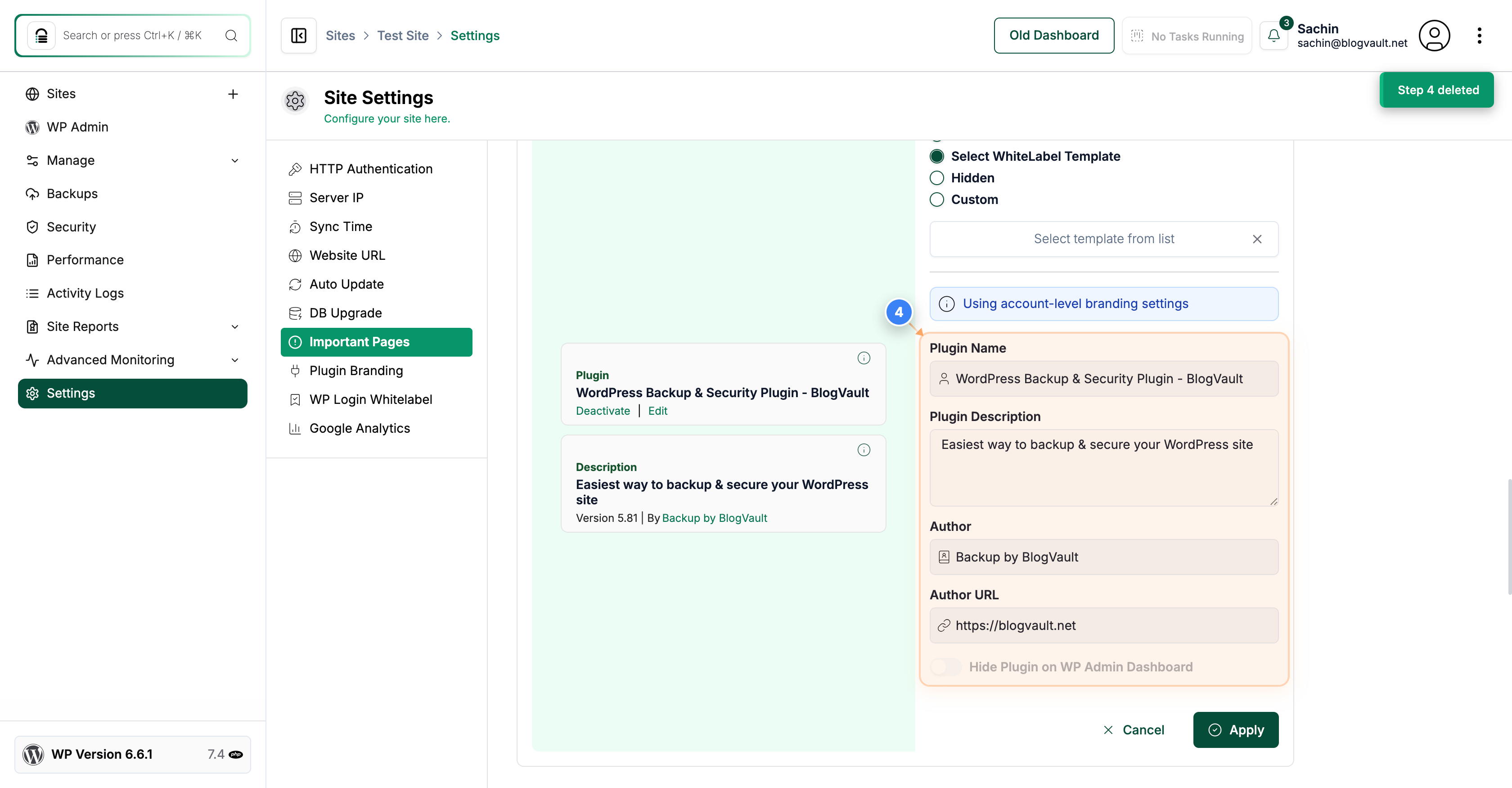Open Performance from the sidebar

click(85, 259)
